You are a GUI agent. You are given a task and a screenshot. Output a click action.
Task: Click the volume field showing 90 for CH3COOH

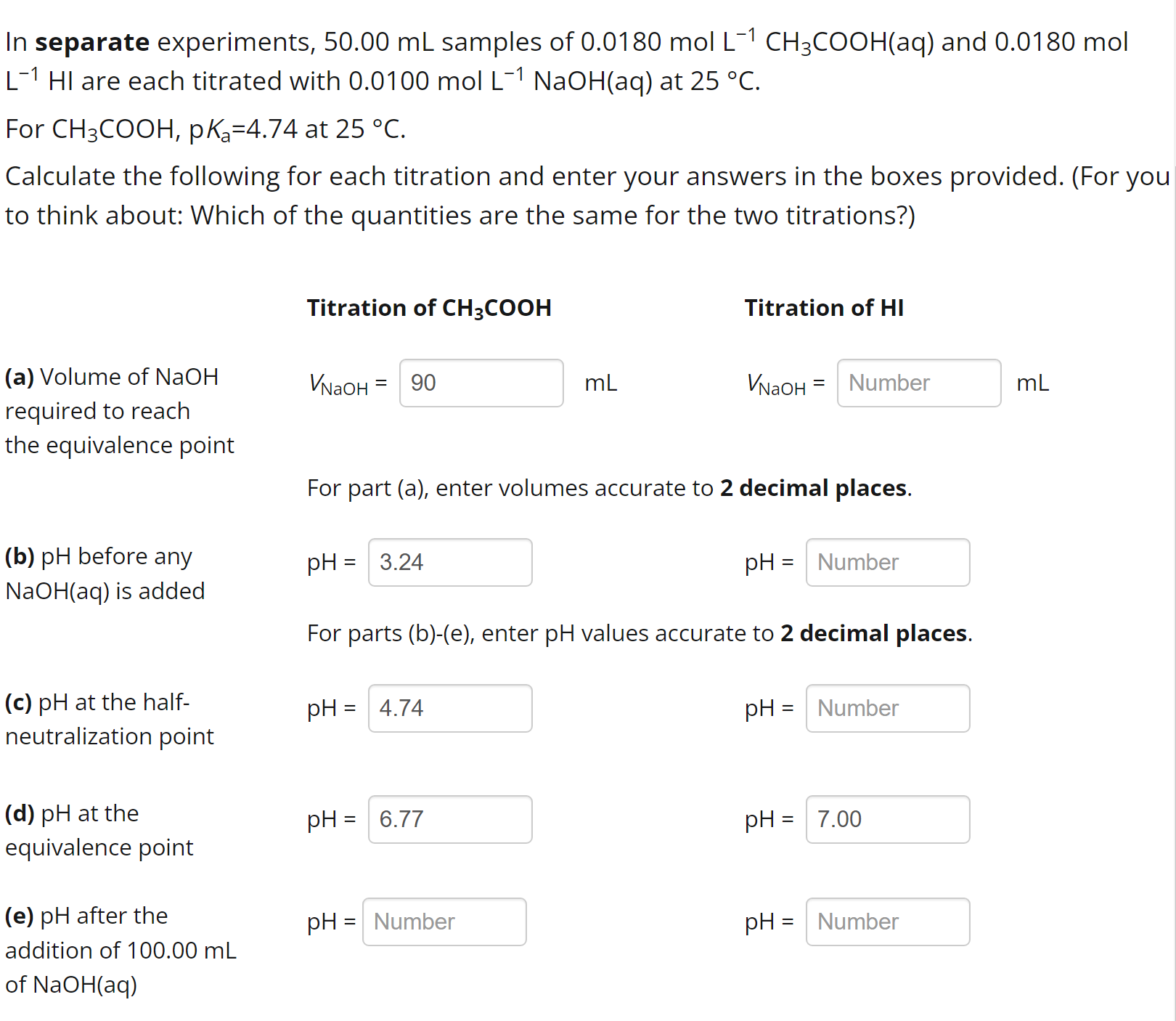(481, 383)
